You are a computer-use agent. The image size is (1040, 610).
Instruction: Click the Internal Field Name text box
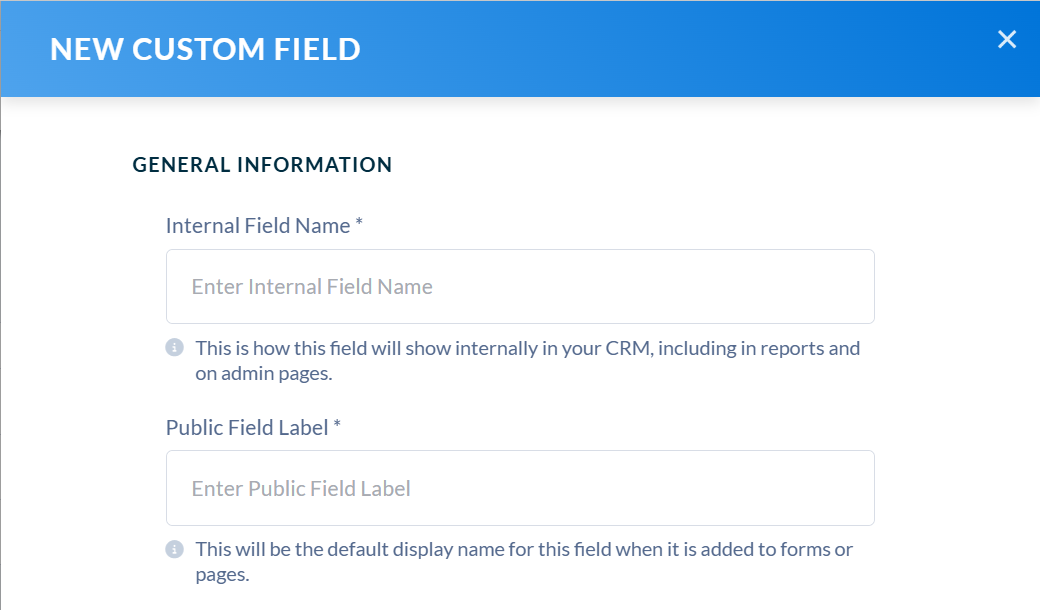[520, 286]
